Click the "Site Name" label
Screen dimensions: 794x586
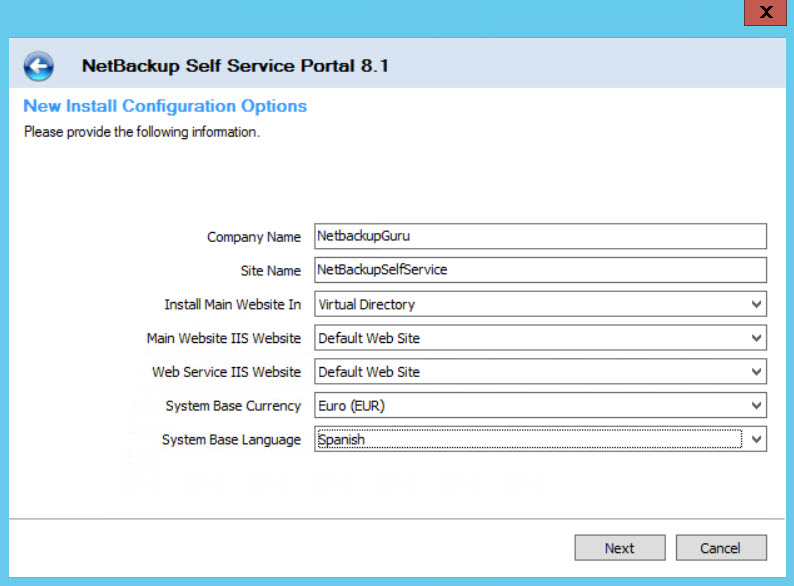click(x=270, y=270)
